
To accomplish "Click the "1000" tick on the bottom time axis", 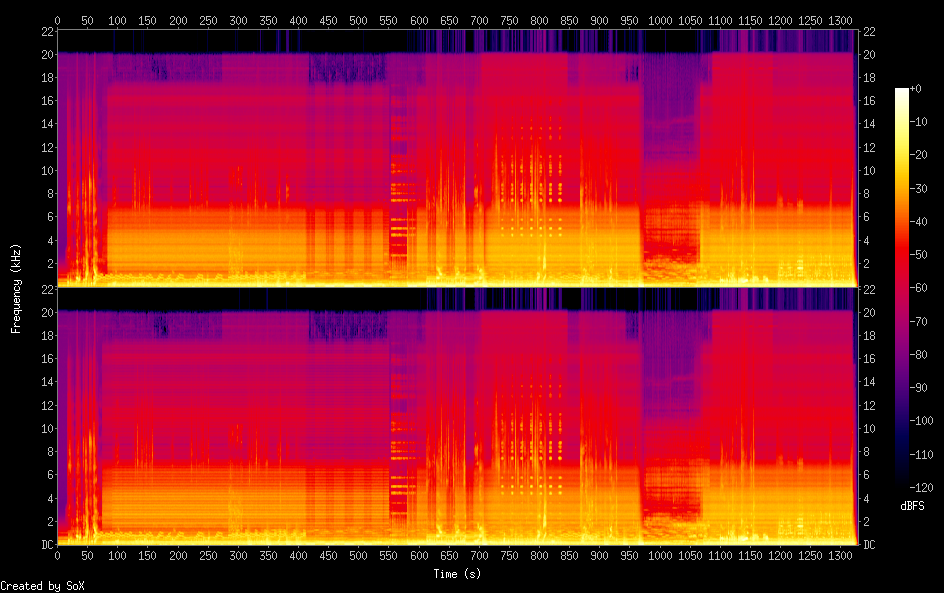I will 660,555.
